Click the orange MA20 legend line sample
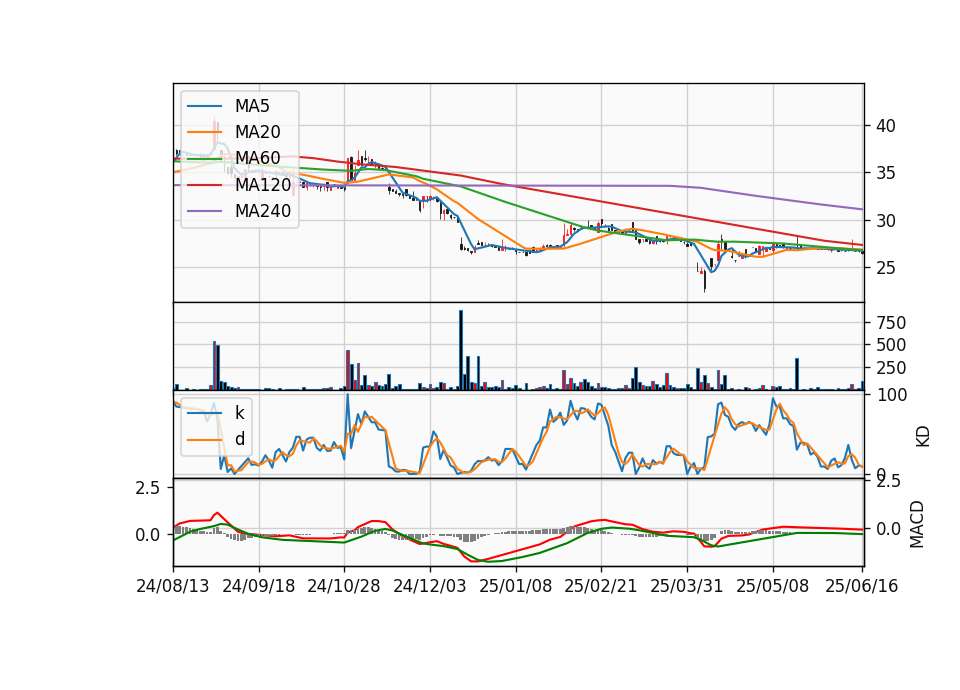The height and width of the screenshot is (690, 960). coord(204,132)
